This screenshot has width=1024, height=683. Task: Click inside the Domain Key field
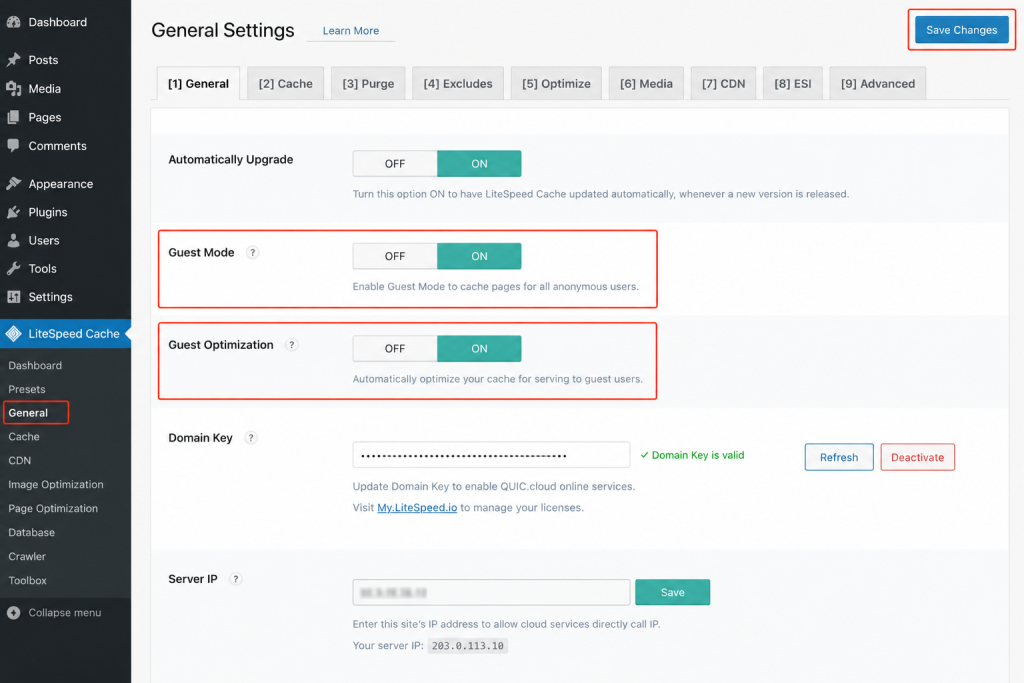pos(491,455)
